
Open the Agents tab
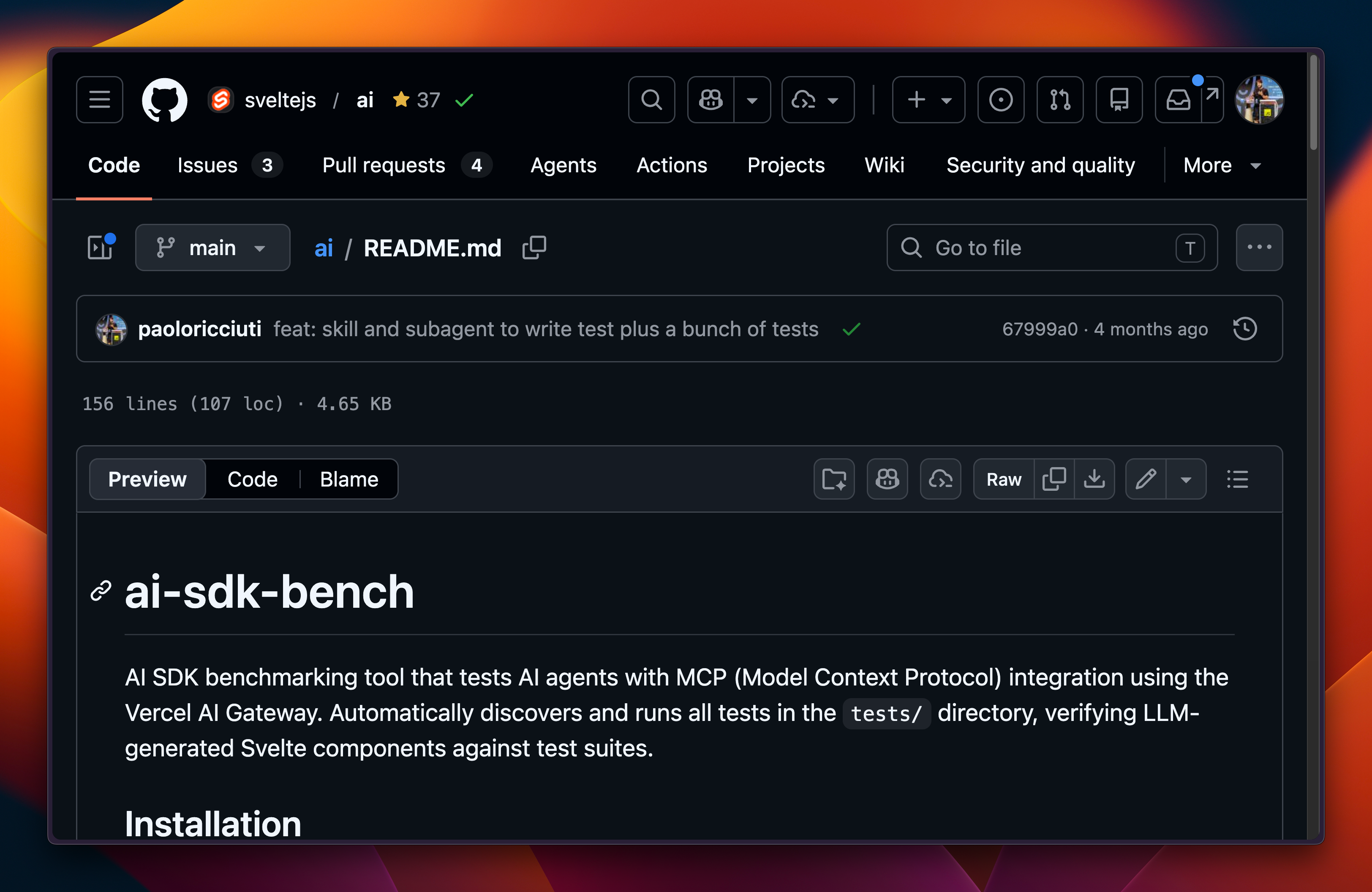563,166
